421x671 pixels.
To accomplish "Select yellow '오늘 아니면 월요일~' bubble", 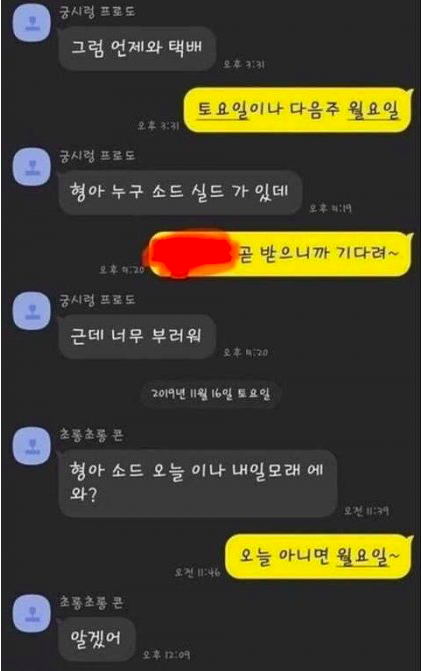I will [x=319, y=556].
